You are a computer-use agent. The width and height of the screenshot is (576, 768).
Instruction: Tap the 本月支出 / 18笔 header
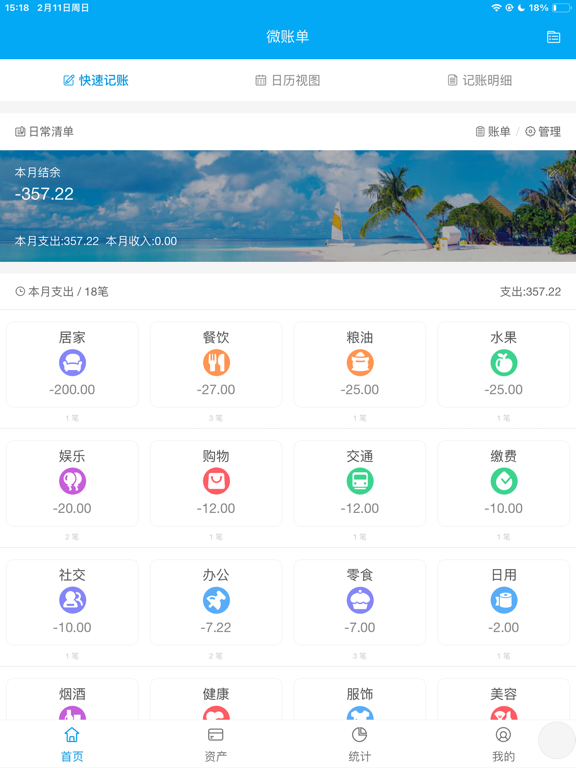point(62,291)
